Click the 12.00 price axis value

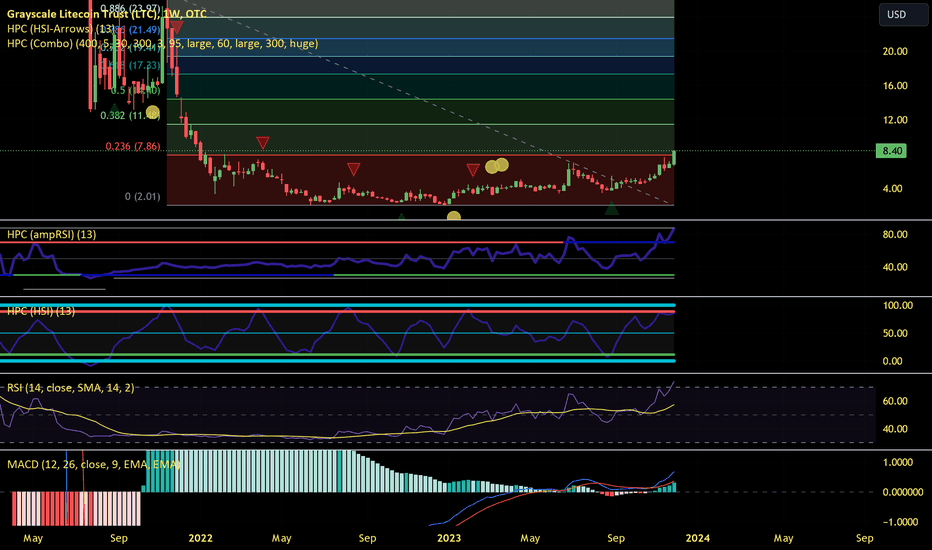coord(895,120)
